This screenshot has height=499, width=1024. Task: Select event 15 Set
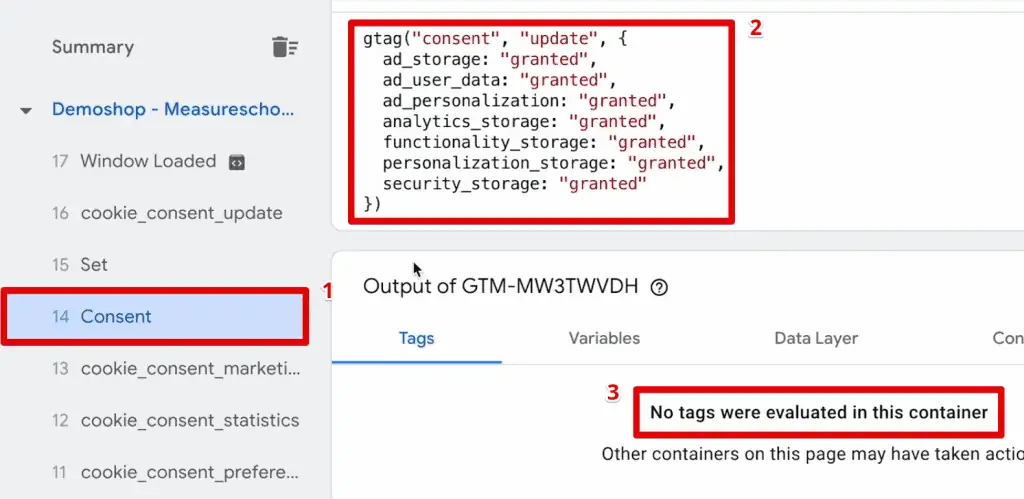(94, 265)
